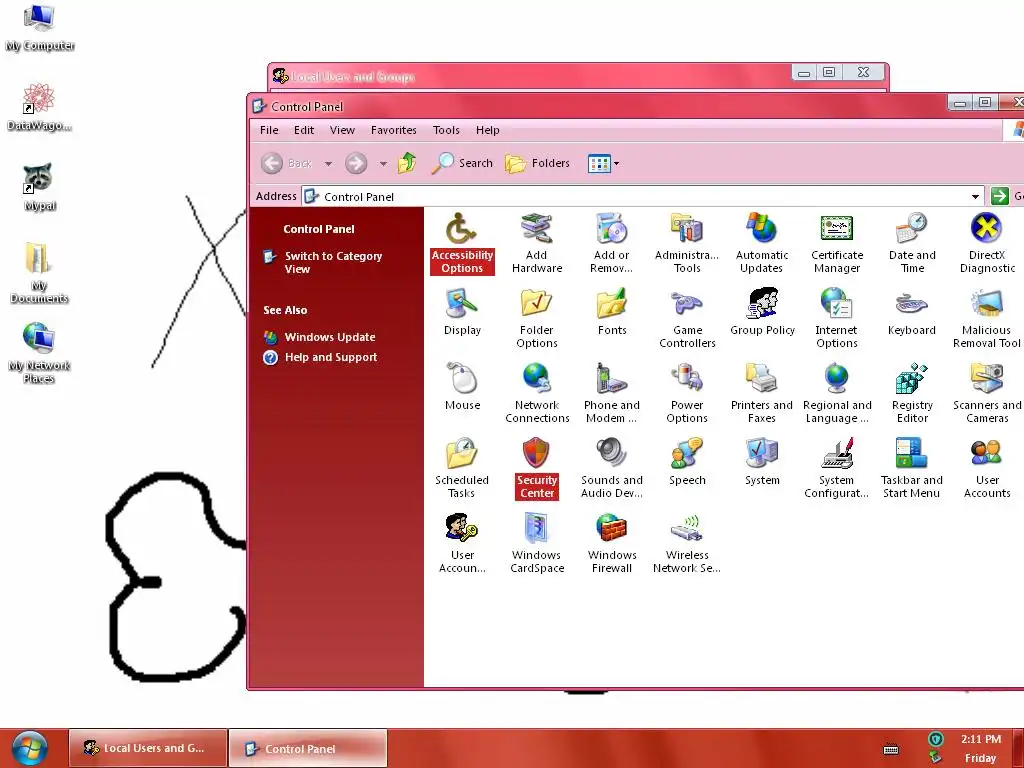The width and height of the screenshot is (1024, 768).
Task: Open Internet Options icon
Action: (837, 318)
